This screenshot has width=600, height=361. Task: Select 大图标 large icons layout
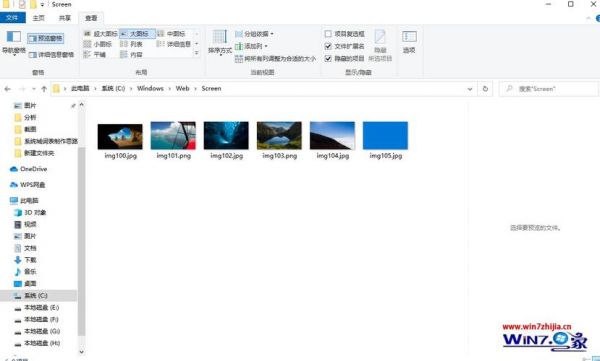tap(137, 34)
